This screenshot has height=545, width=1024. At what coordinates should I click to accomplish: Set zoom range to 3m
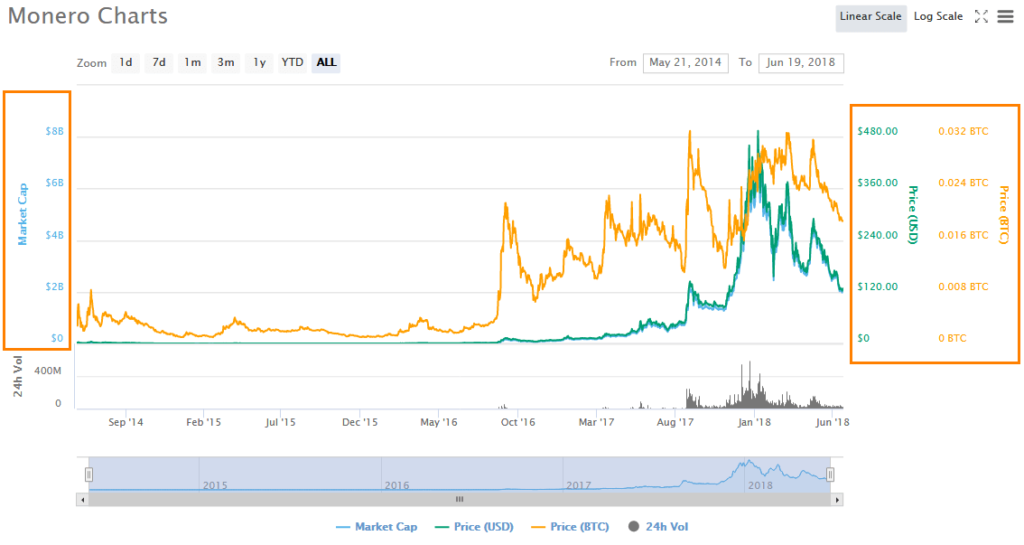pos(226,63)
